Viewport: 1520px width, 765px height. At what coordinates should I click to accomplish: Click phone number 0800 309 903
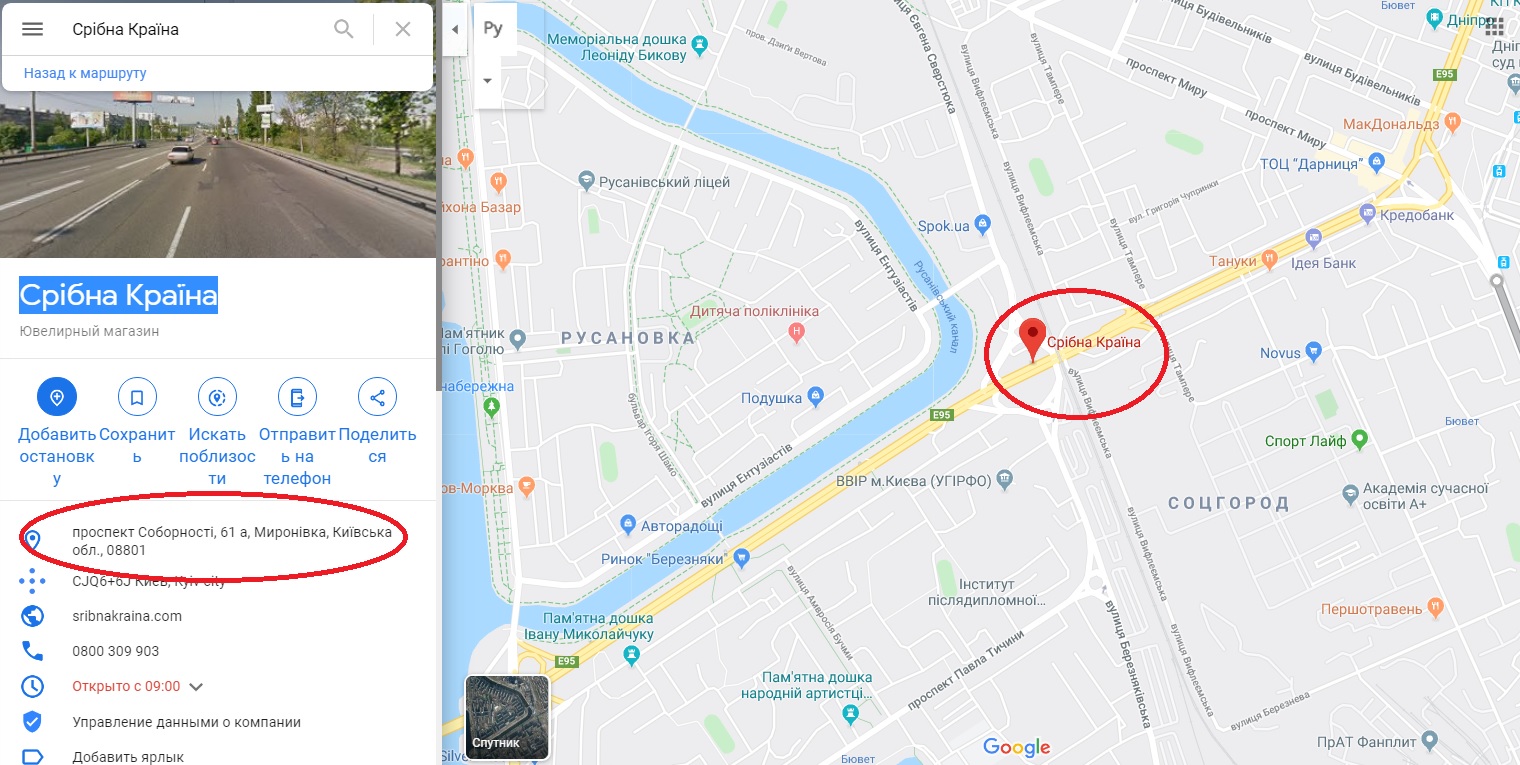point(116,651)
